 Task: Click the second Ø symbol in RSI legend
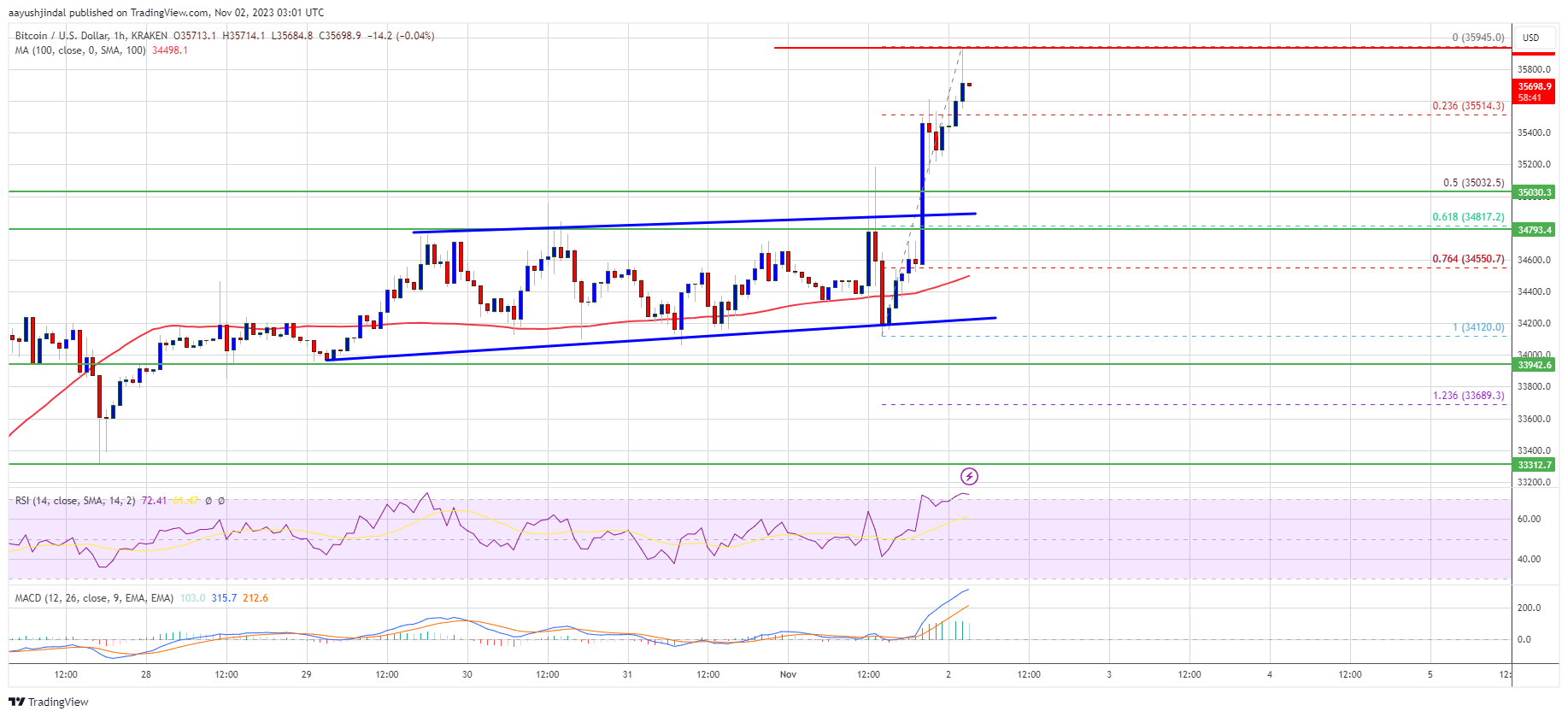point(221,501)
